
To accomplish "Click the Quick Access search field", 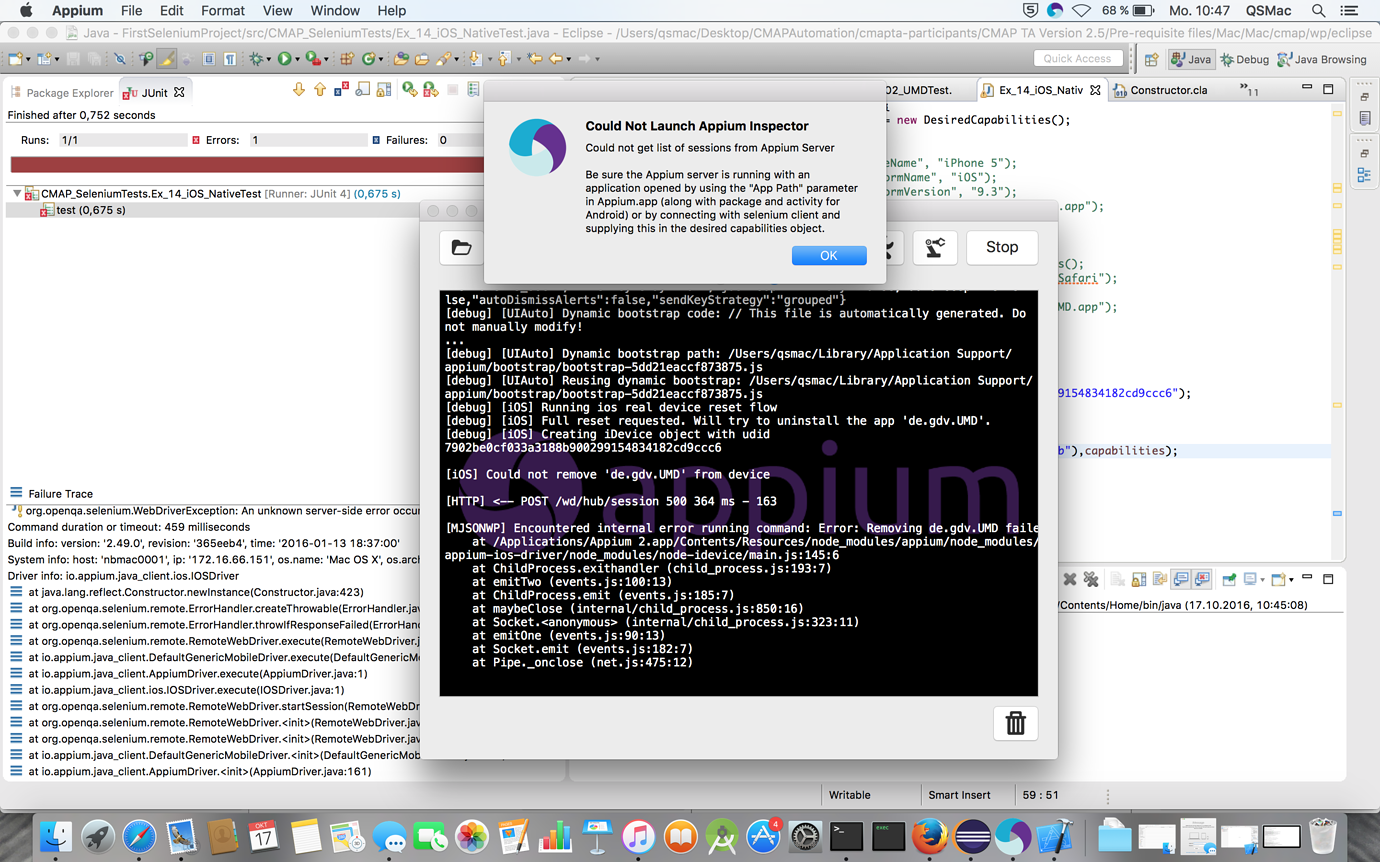I will (x=1078, y=58).
